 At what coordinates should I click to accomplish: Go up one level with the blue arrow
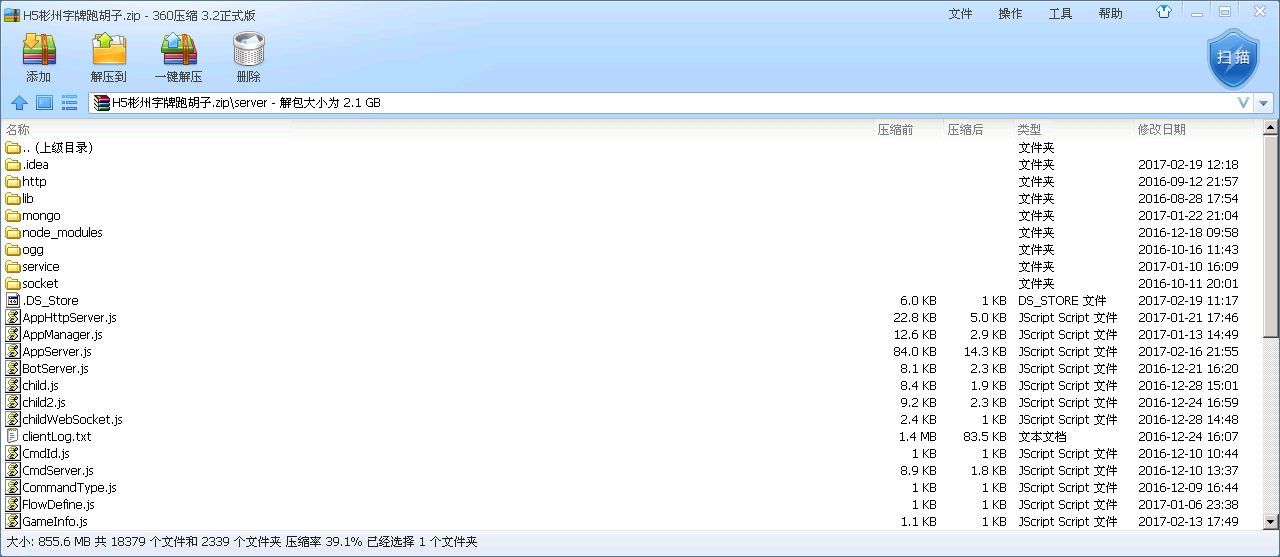(18, 103)
